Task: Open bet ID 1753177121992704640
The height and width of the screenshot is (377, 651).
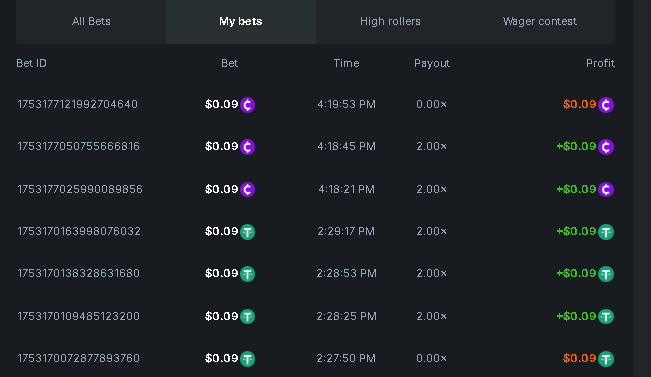Action: click(77, 104)
